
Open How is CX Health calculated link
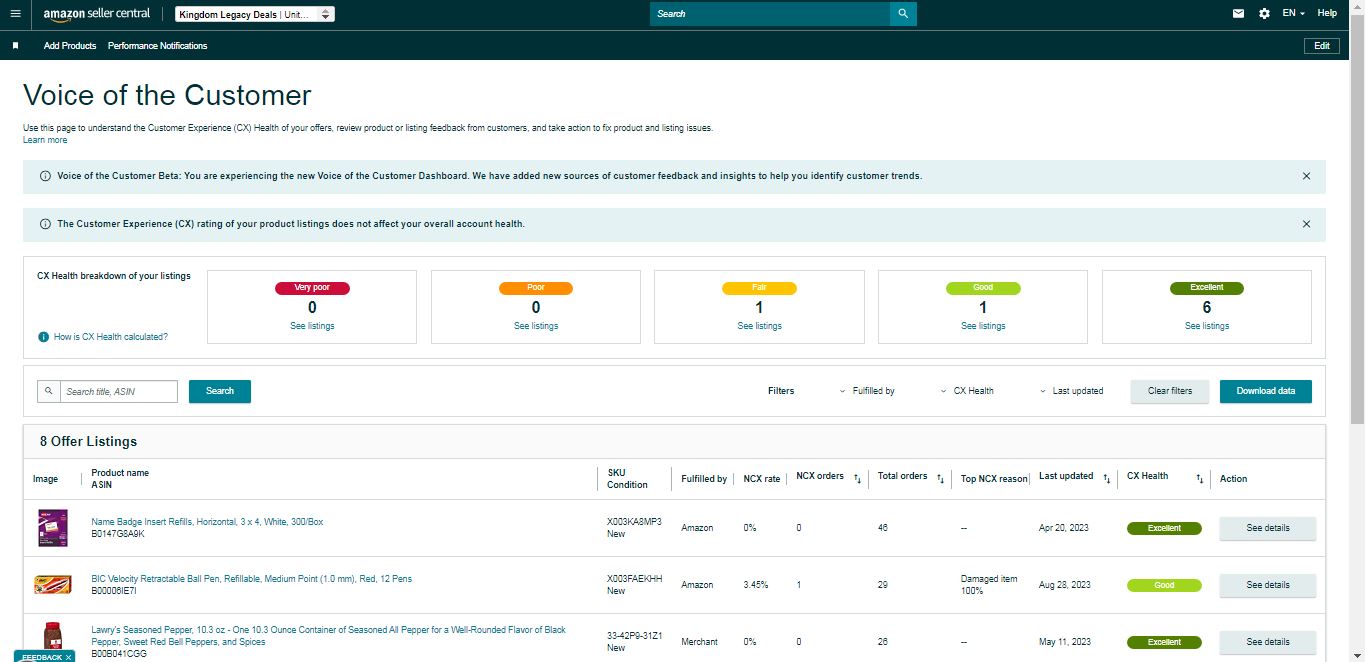(111, 337)
